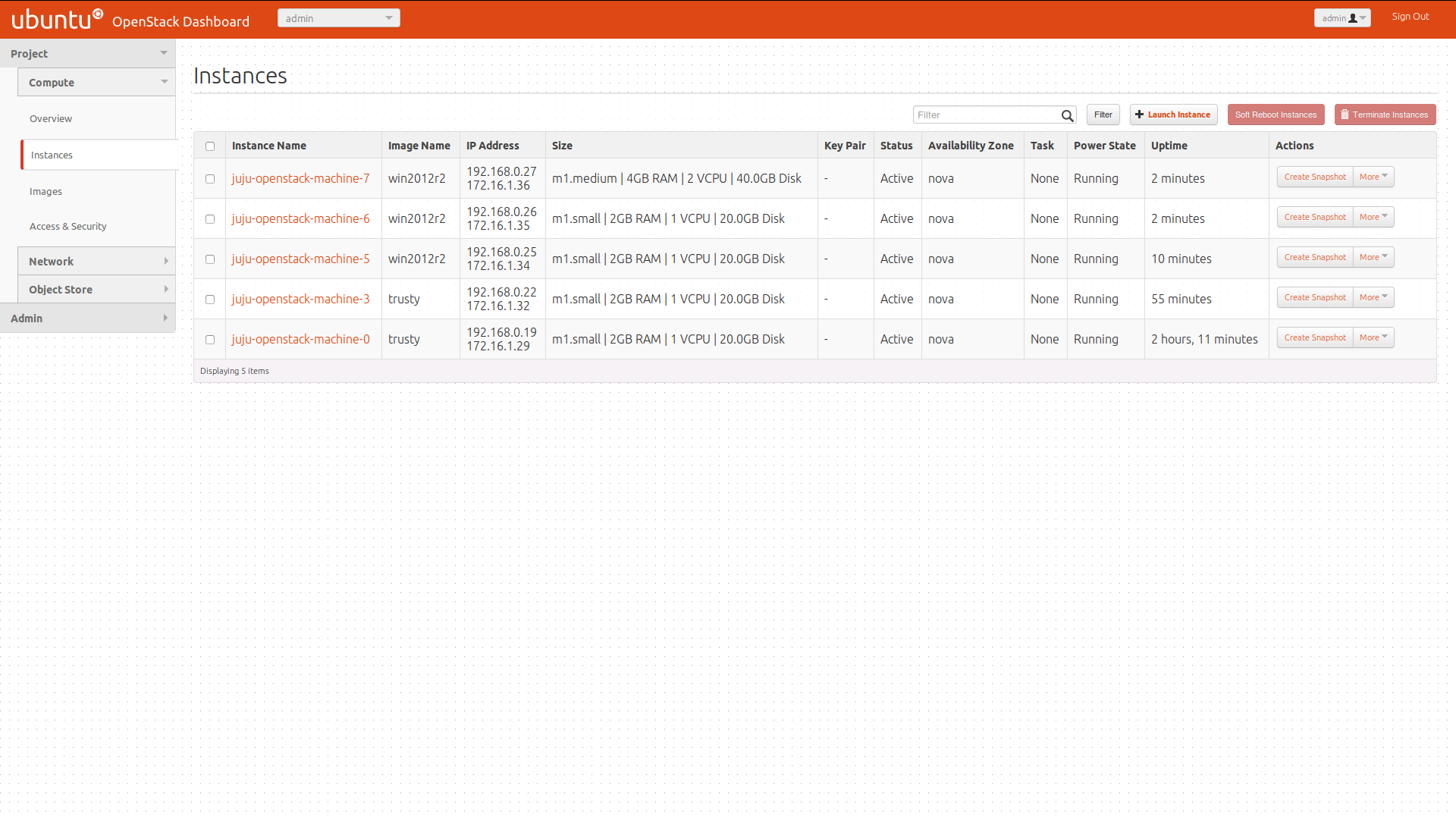
Task: Open More dropdown for juju-openstack-machine-7
Action: pyautogui.click(x=1373, y=177)
